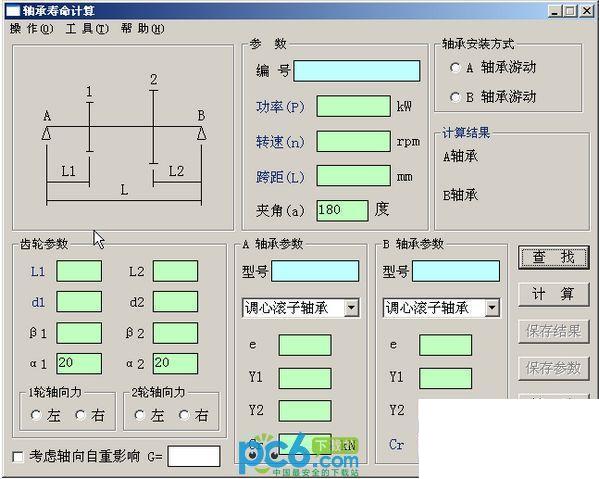This screenshot has width=599, height=479.
Task: Click the disabled 保存参数 button
Action: (x=554, y=368)
